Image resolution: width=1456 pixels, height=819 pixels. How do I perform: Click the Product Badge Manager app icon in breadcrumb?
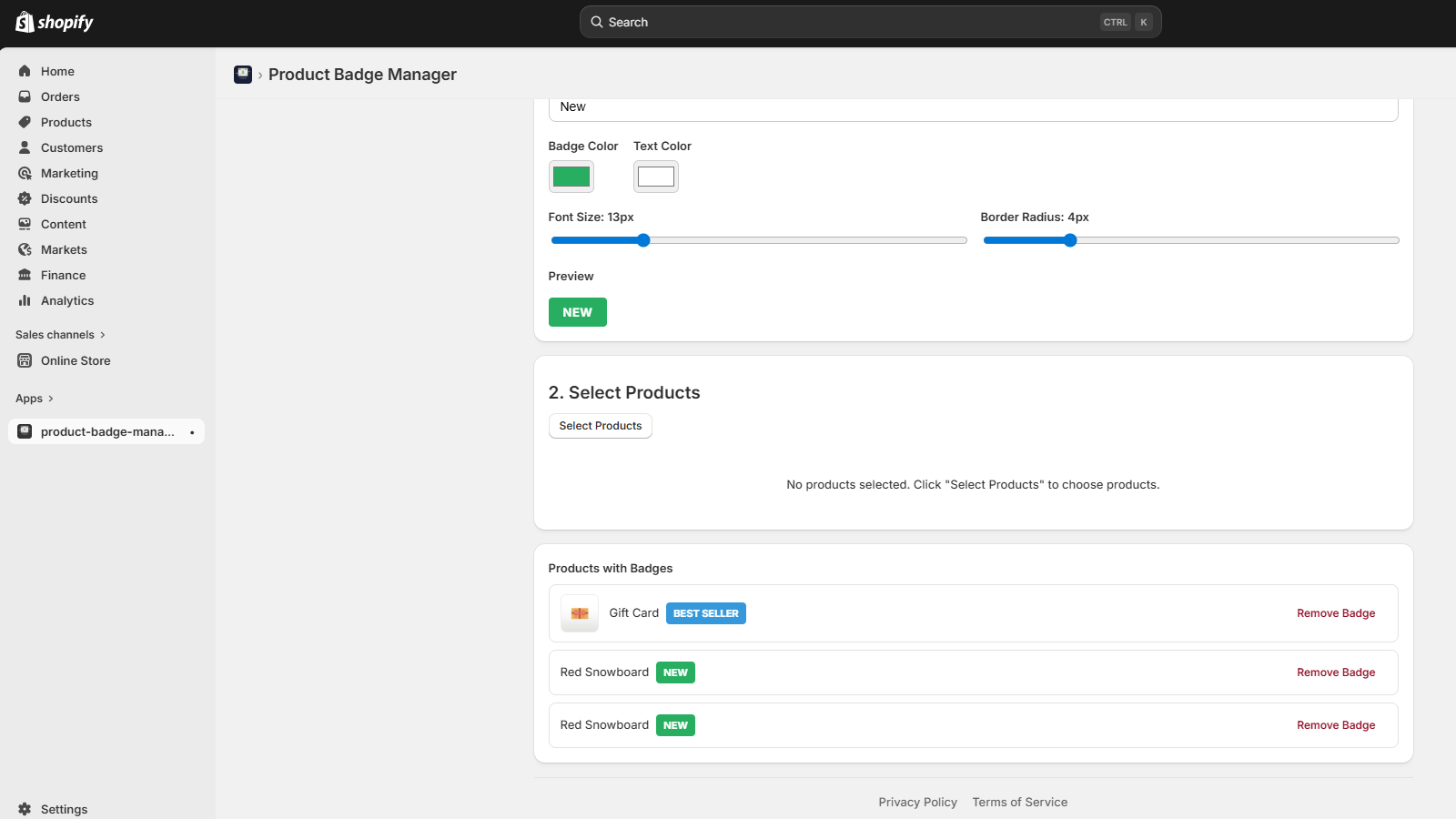[243, 75]
